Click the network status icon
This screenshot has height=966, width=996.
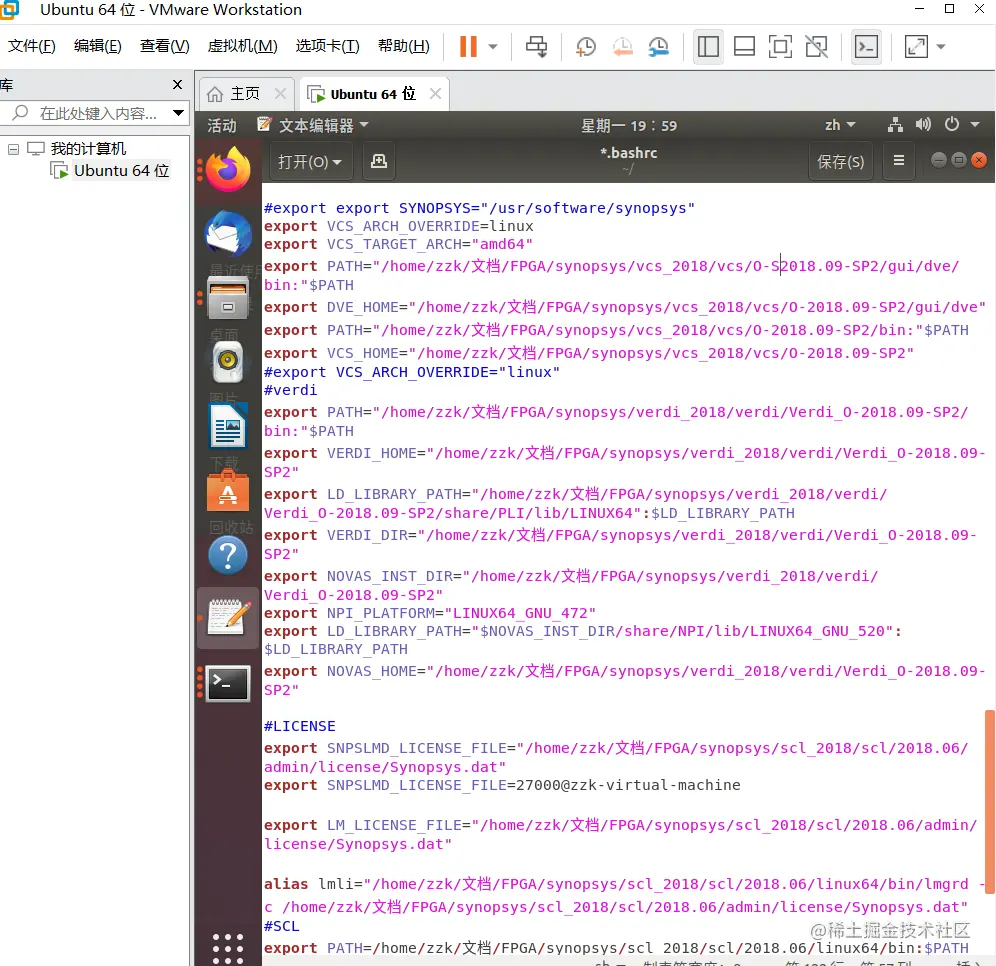tap(895, 125)
